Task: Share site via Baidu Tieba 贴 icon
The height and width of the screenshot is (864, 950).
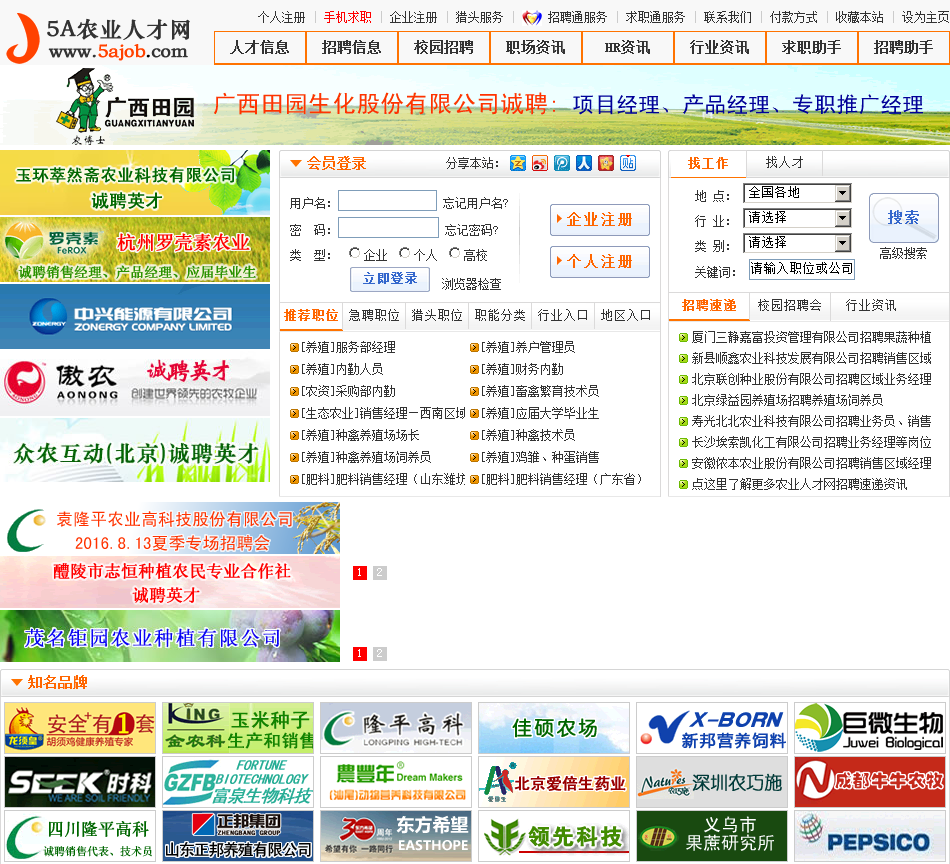Action: coord(628,163)
